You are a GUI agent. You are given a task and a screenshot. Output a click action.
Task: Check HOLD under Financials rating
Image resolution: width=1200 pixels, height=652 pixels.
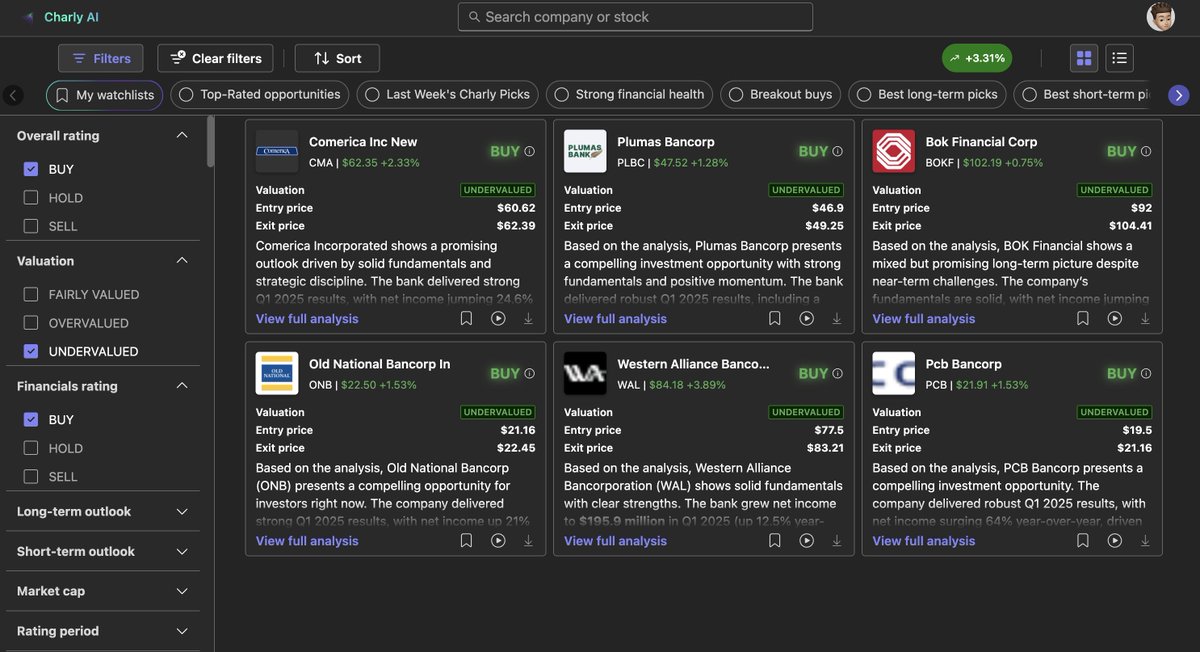click(x=31, y=448)
